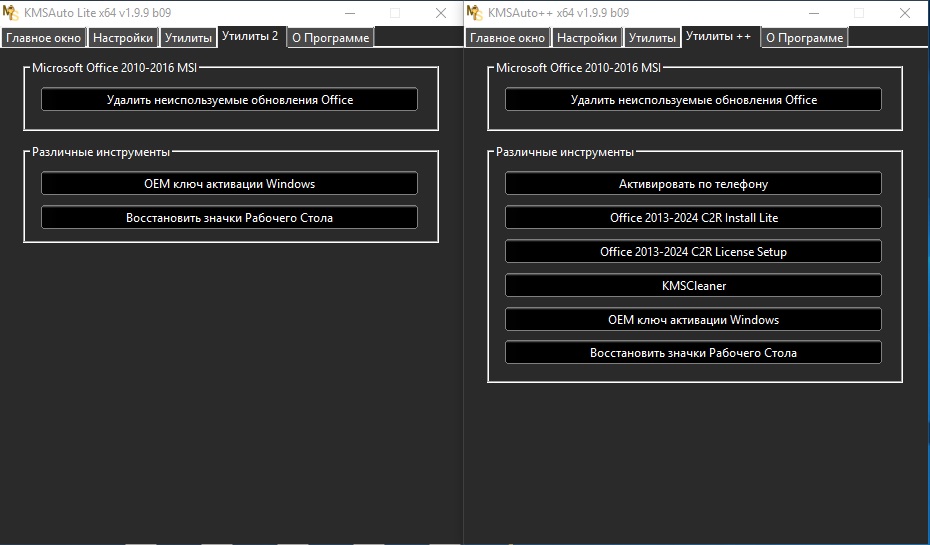Switch to Утилиты tab in KMSAuto++ window
930x545 pixels.
coord(652,38)
